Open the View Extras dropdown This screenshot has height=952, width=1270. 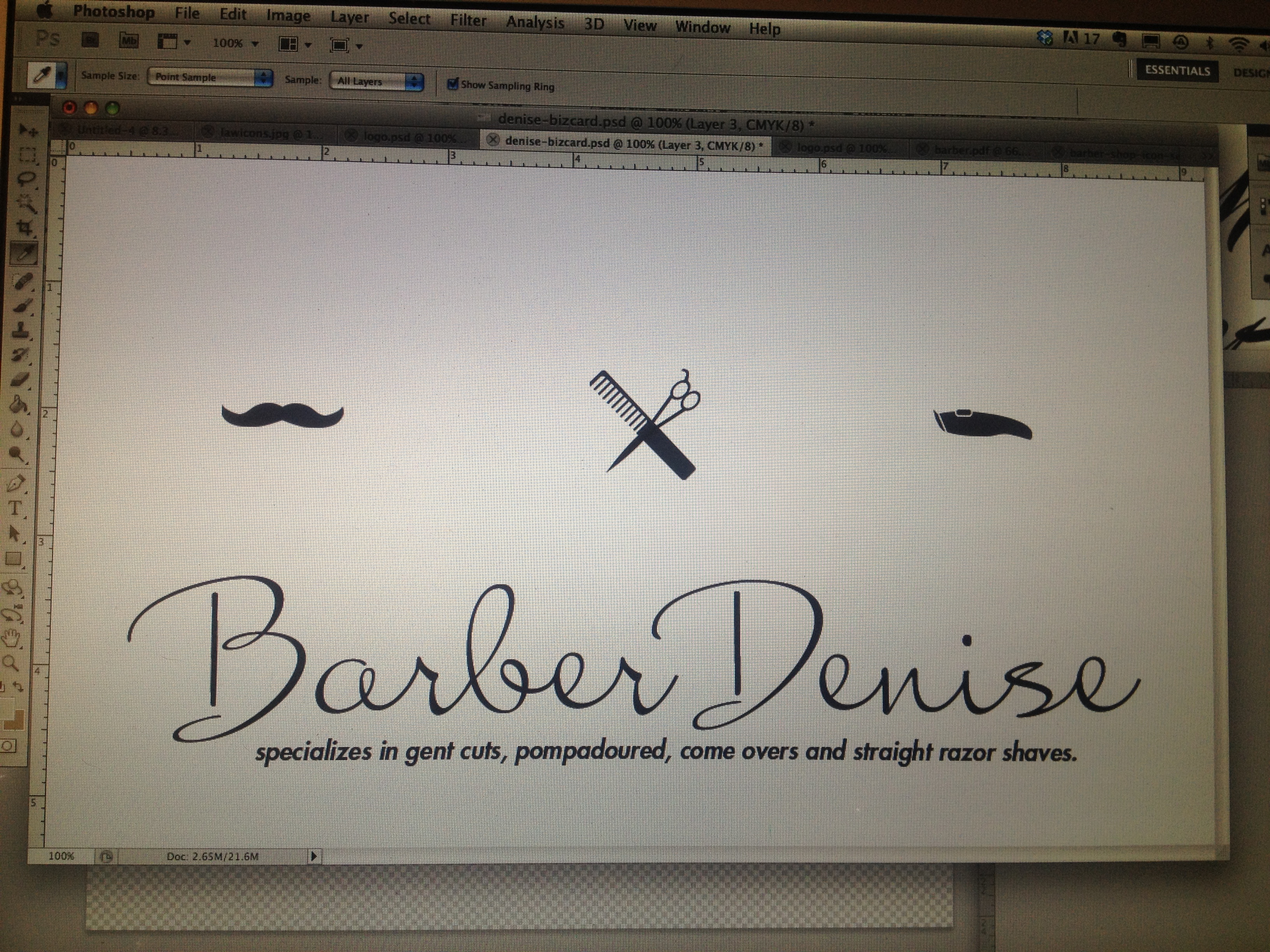pos(174,42)
